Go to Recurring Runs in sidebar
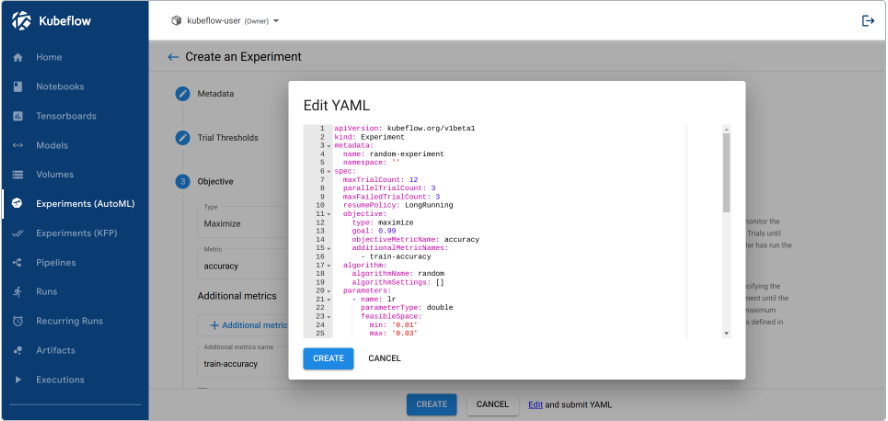Image resolution: width=888 pixels, height=421 pixels. pos(69,321)
